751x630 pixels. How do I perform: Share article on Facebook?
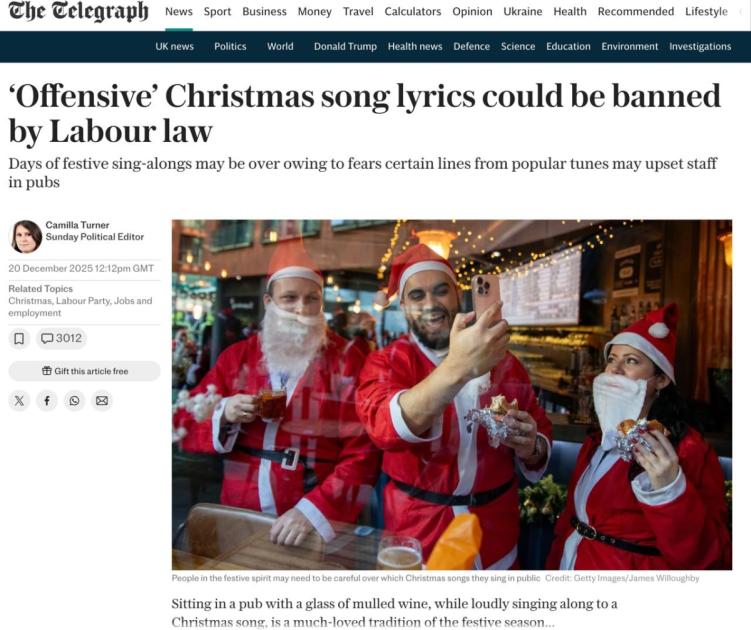(47, 401)
